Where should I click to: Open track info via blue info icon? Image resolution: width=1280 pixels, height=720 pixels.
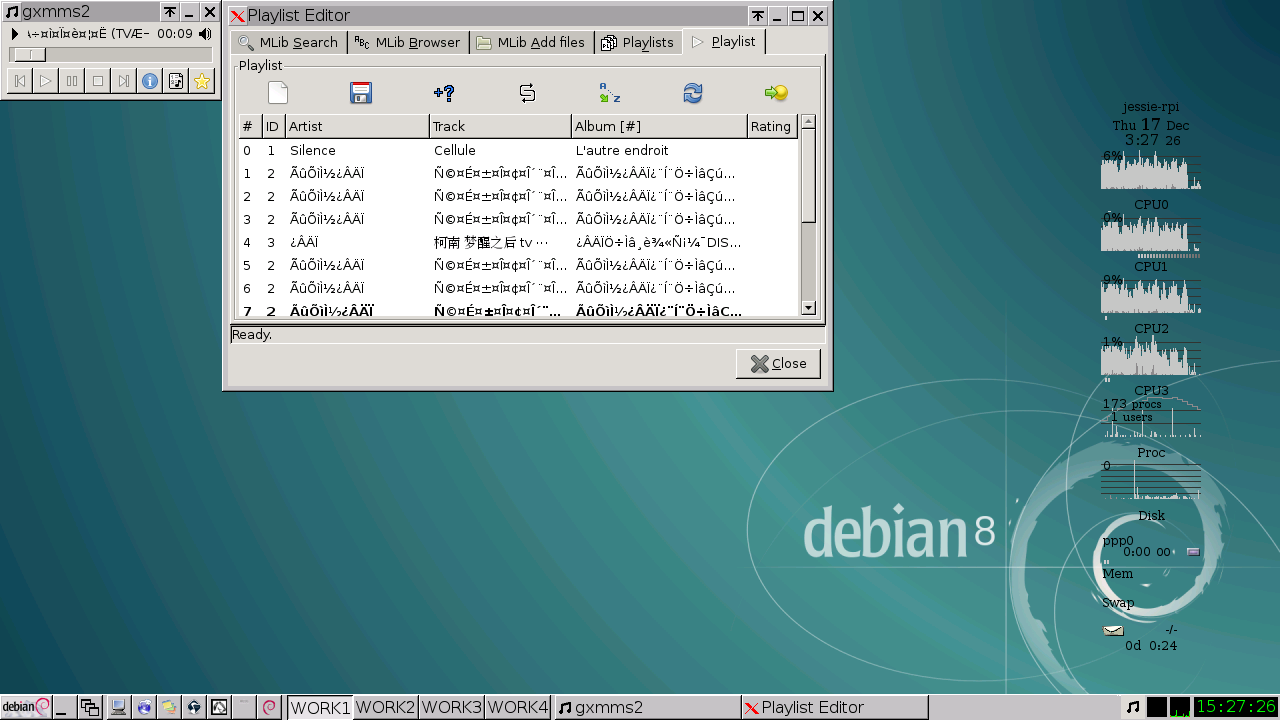(150, 81)
